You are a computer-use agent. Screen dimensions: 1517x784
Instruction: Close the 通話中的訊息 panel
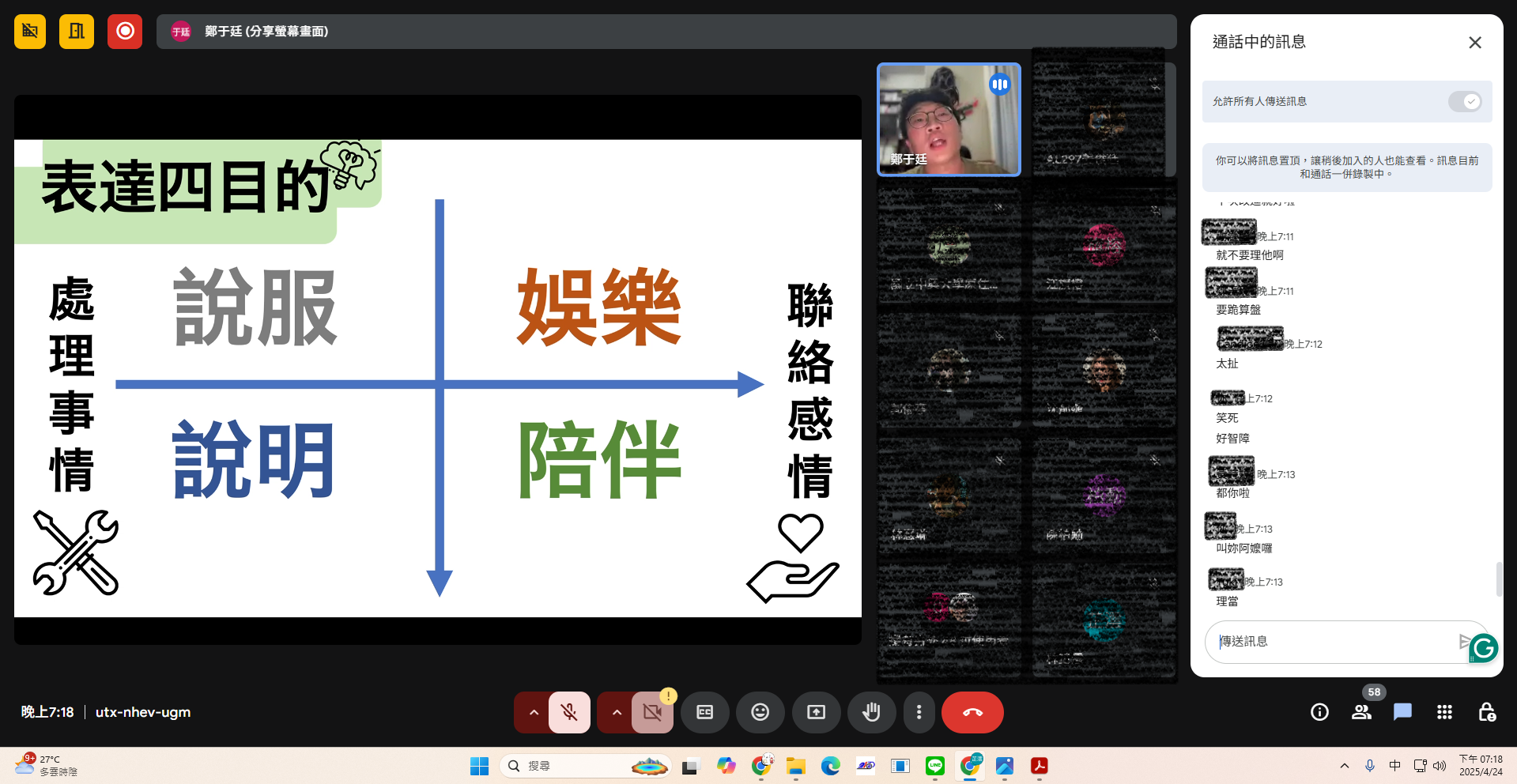[x=1474, y=42]
